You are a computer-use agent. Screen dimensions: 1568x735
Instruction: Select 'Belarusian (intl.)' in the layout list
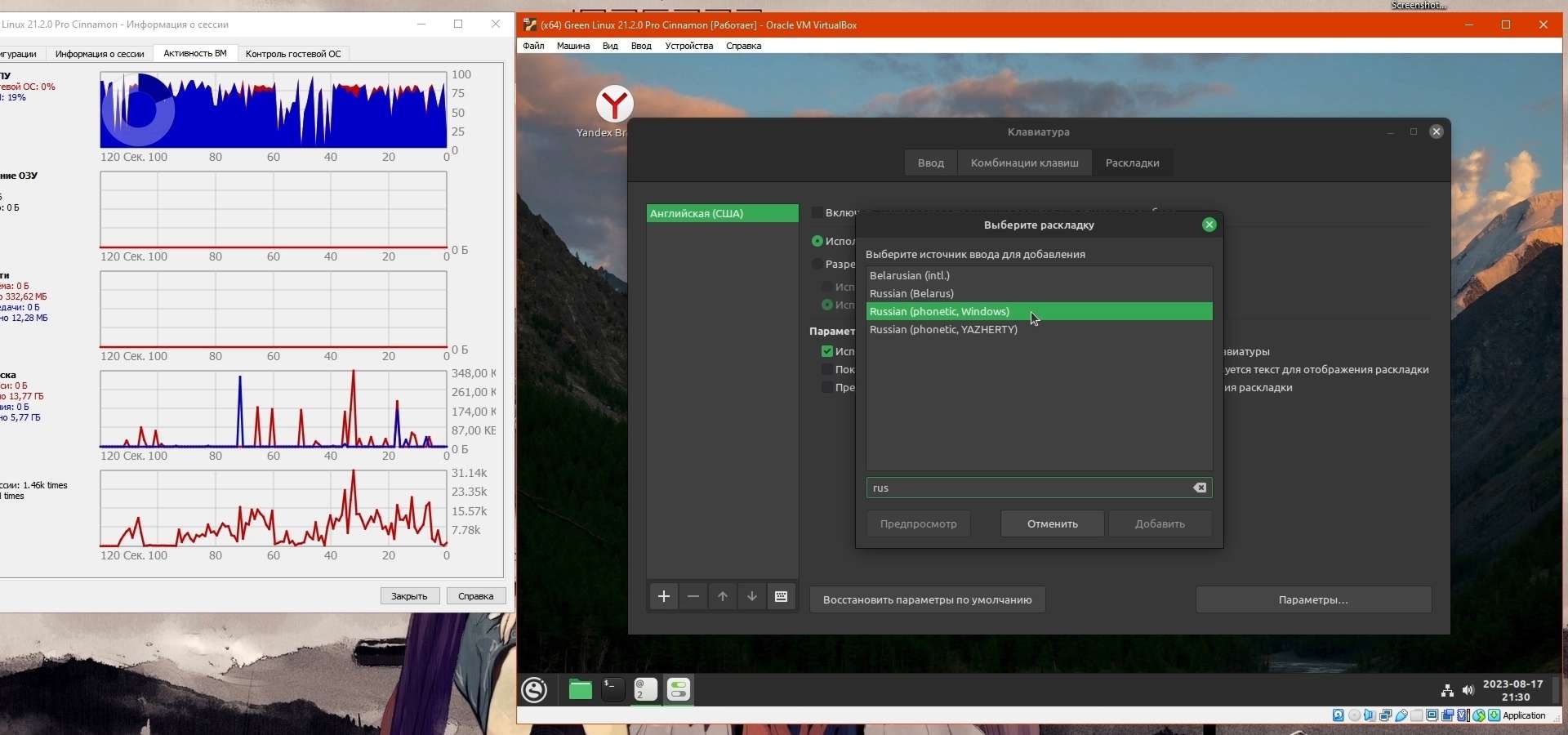[x=1040, y=275]
